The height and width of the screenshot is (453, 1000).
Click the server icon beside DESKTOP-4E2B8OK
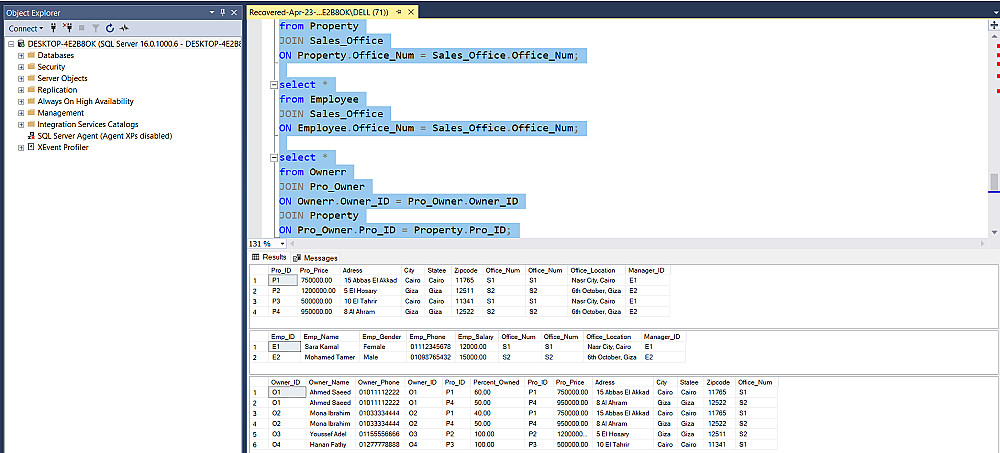(22, 44)
